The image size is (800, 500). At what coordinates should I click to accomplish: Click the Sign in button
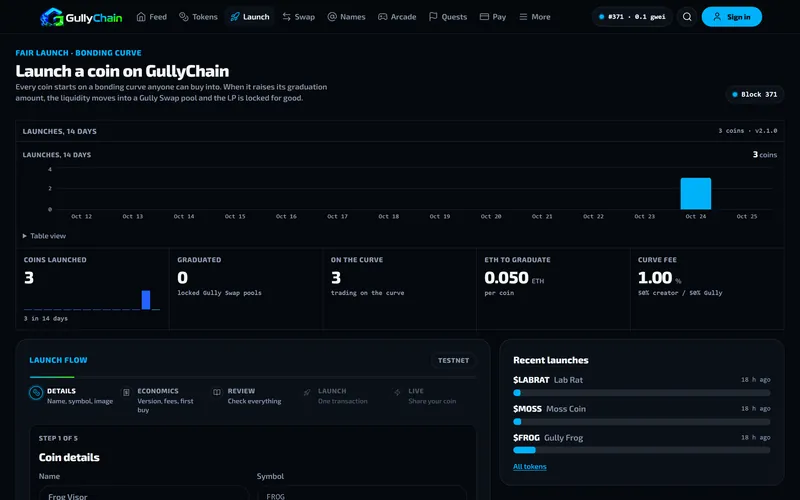point(732,17)
